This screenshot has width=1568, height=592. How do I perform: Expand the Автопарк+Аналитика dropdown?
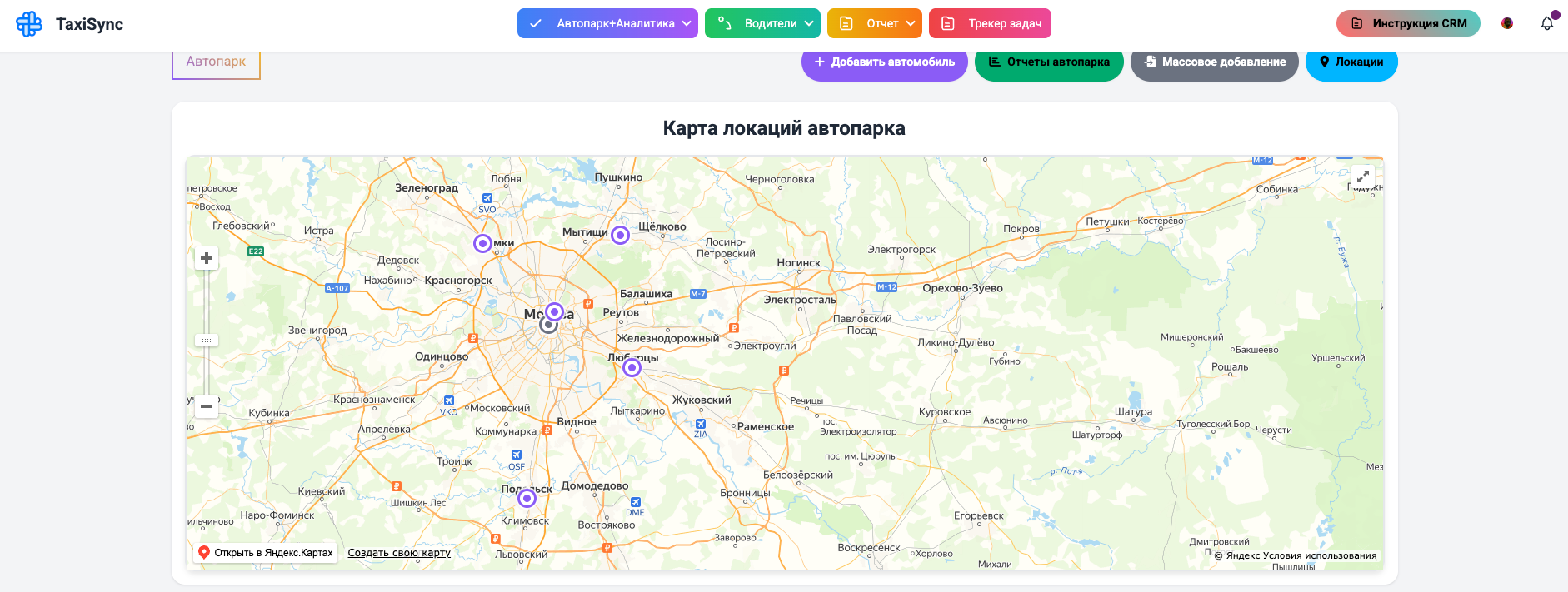pyautogui.click(x=607, y=23)
